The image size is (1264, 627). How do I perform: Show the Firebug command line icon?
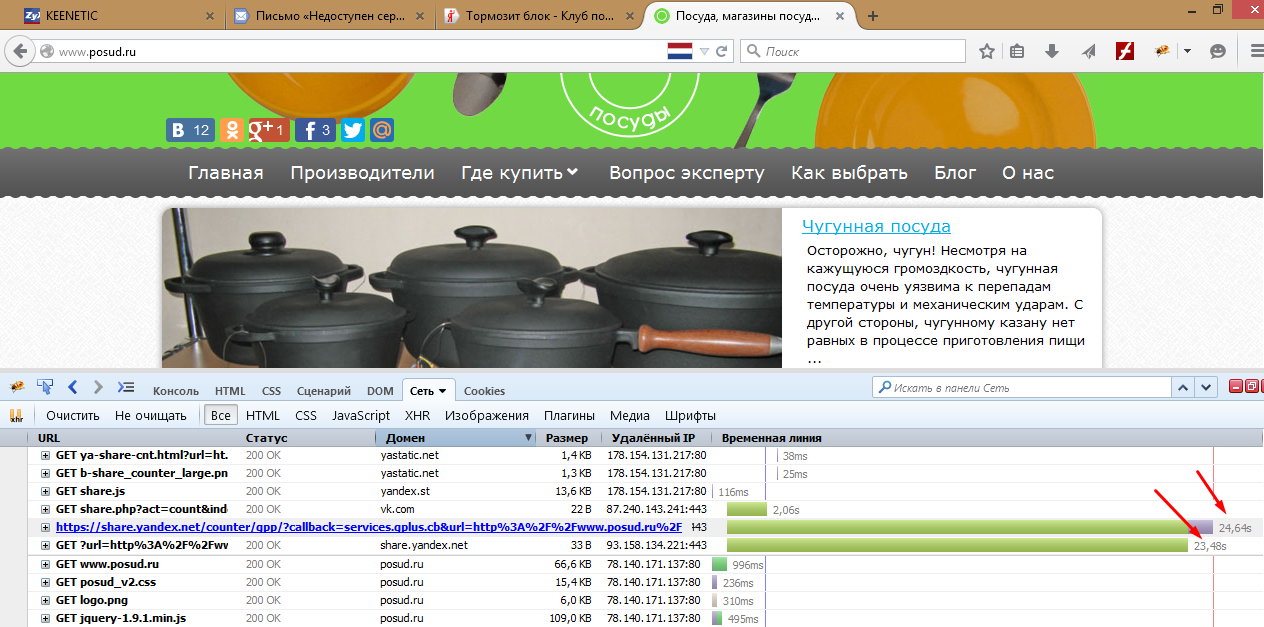(x=125, y=387)
